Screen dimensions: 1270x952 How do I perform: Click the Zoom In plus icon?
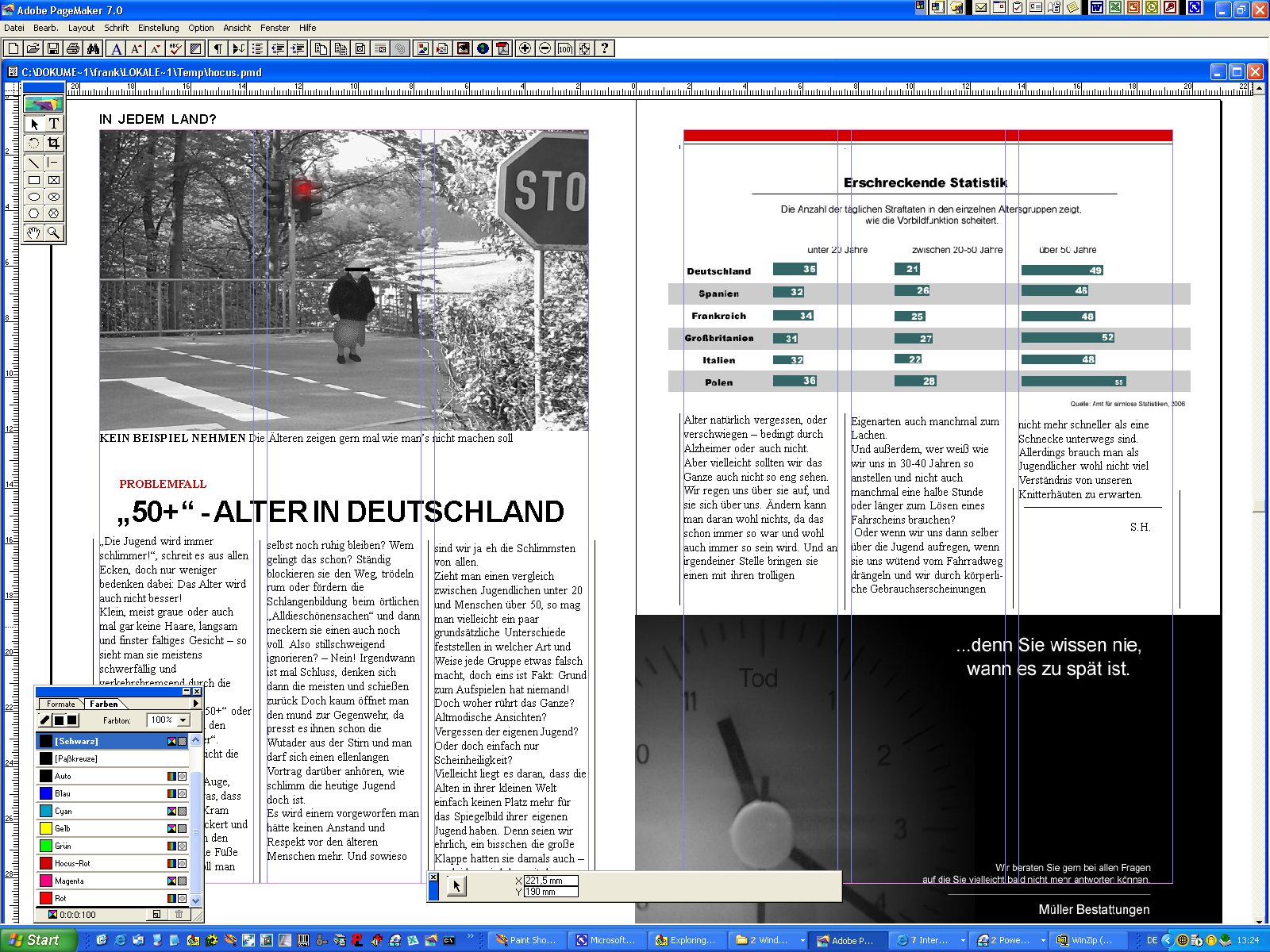(x=525, y=48)
